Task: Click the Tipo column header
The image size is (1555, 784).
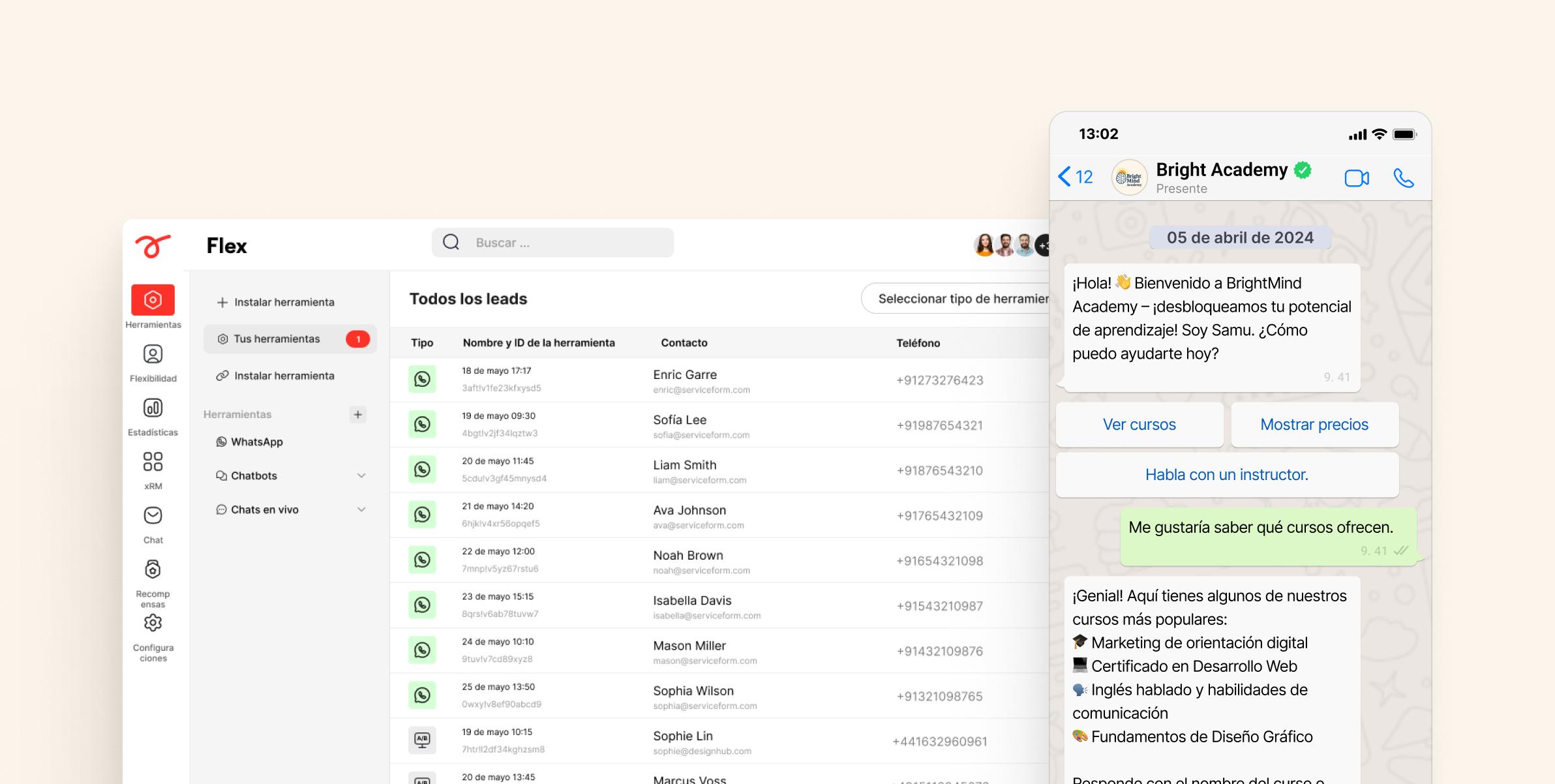Action: 422,342
